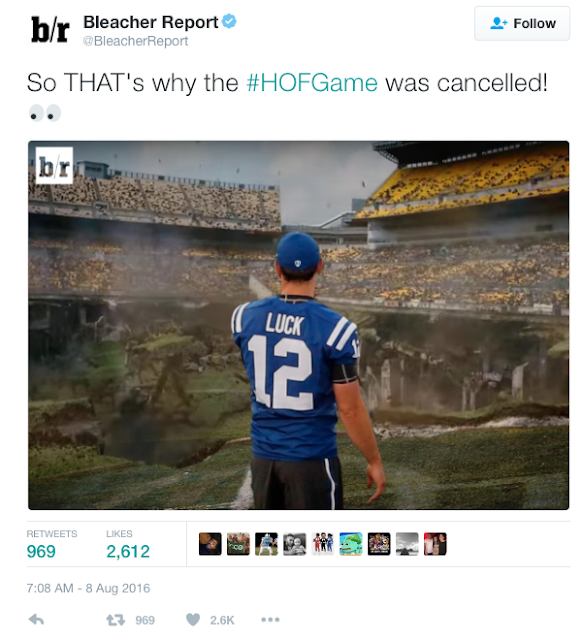Click the reply arrow icon

coord(36,620)
